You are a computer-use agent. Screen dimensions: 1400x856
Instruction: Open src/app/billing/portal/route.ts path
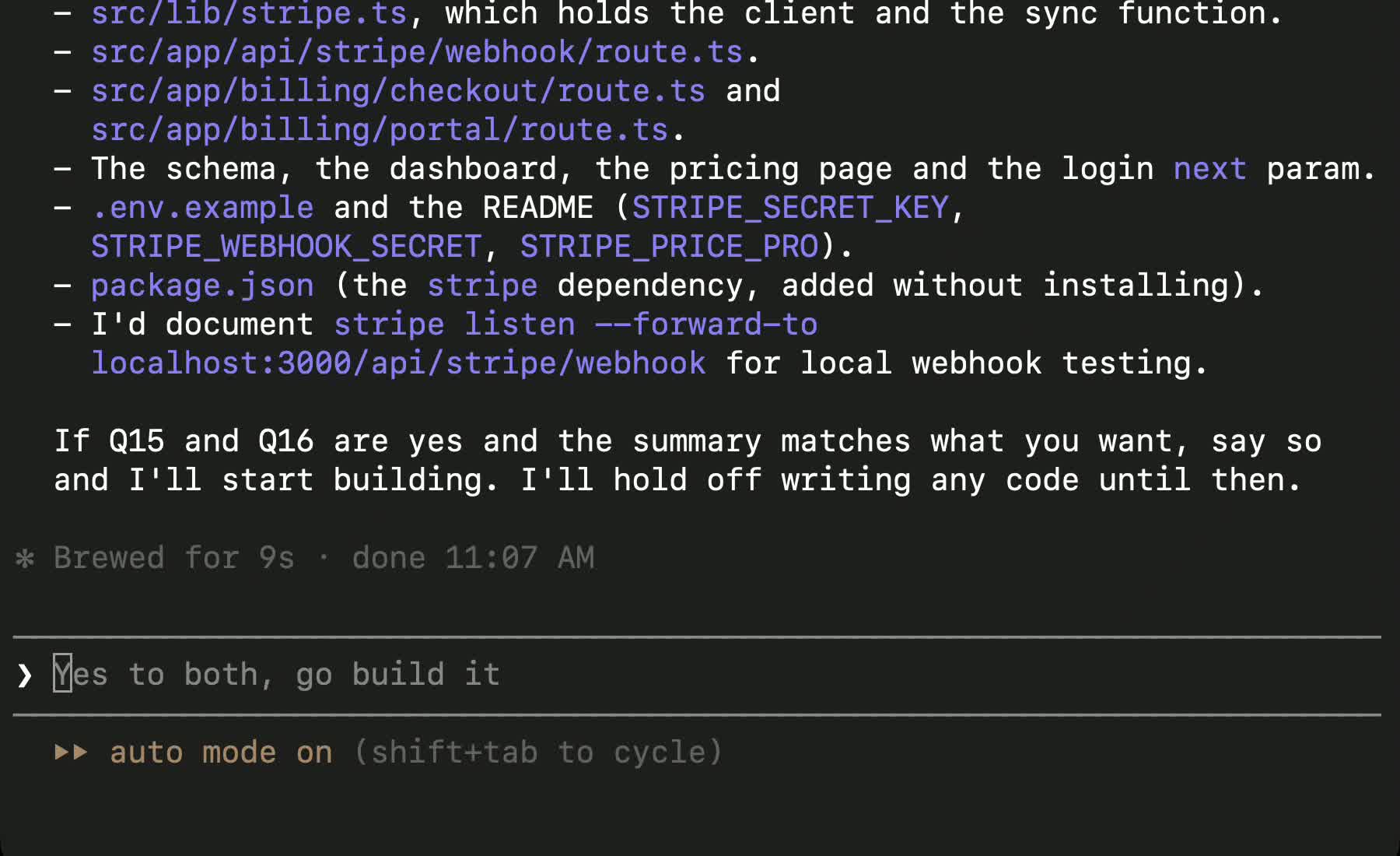click(x=380, y=130)
